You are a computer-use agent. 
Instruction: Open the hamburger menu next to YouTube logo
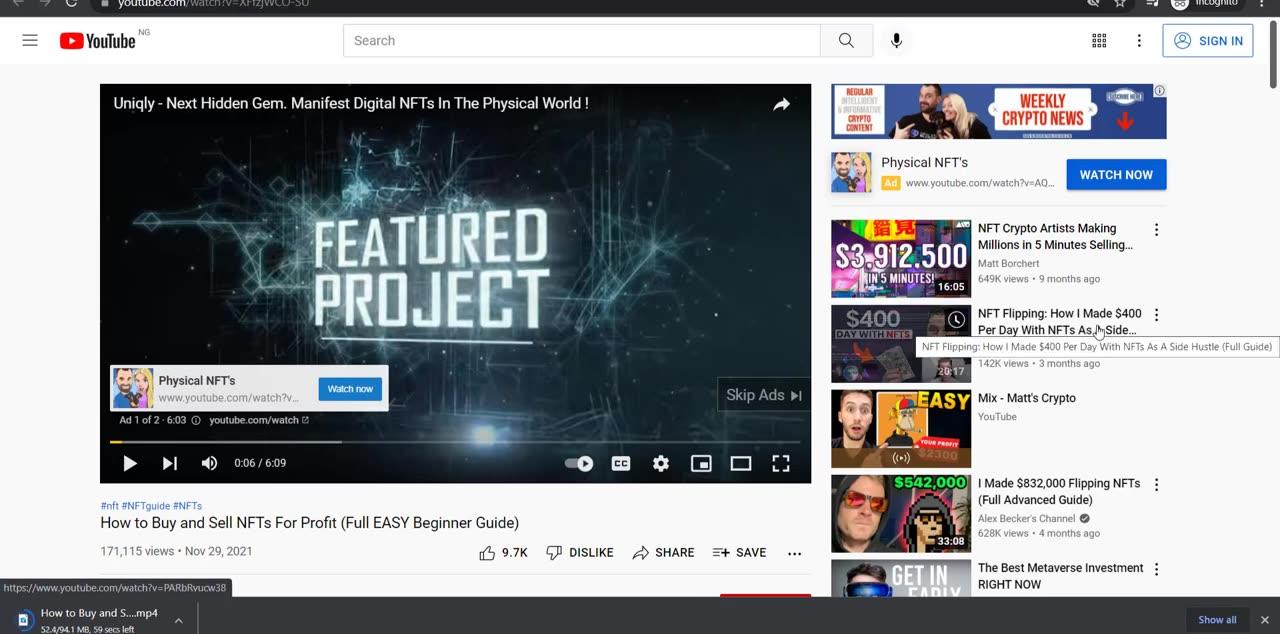29,40
